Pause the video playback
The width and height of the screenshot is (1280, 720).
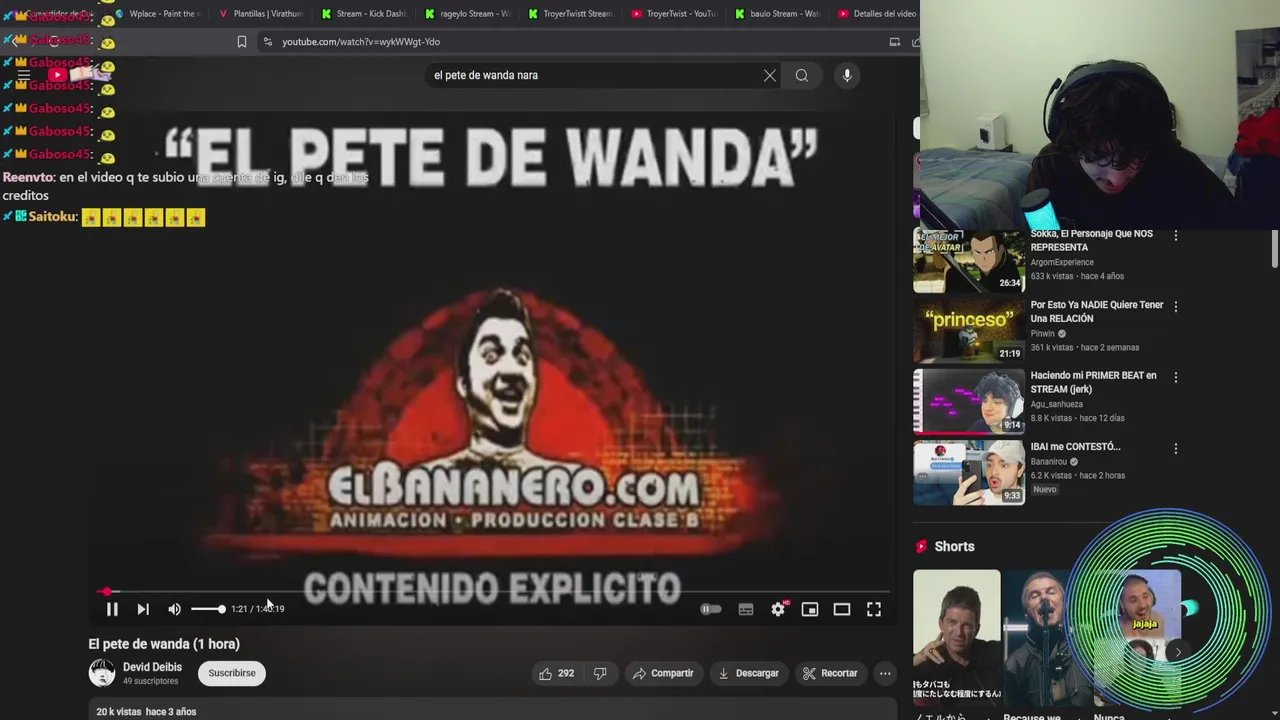[x=112, y=609]
